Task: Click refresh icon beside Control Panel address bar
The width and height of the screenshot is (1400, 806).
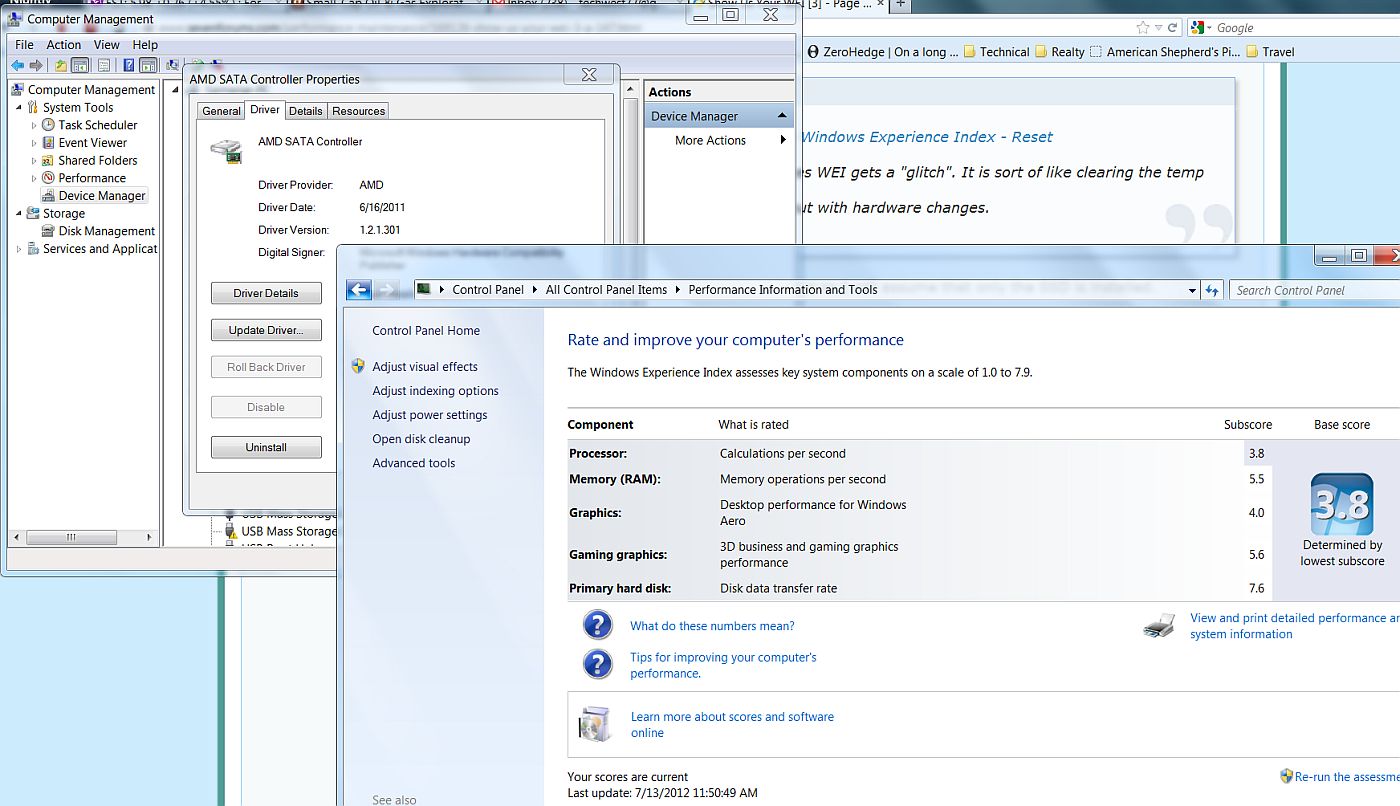Action: [1213, 290]
